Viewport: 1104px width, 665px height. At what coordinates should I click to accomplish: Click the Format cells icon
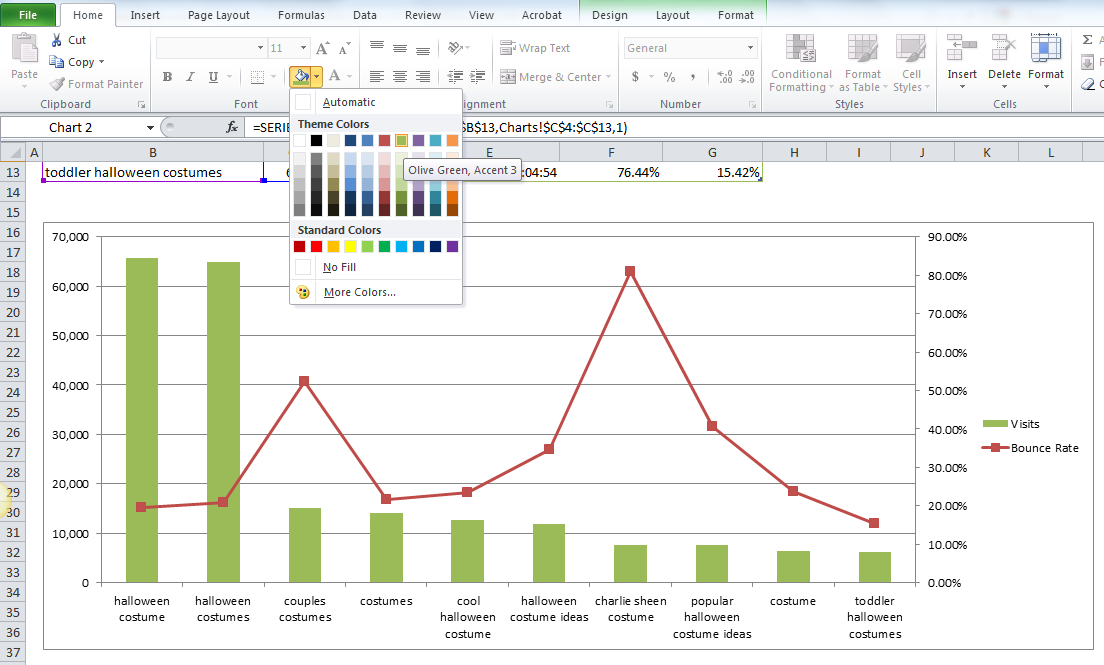(1046, 48)
